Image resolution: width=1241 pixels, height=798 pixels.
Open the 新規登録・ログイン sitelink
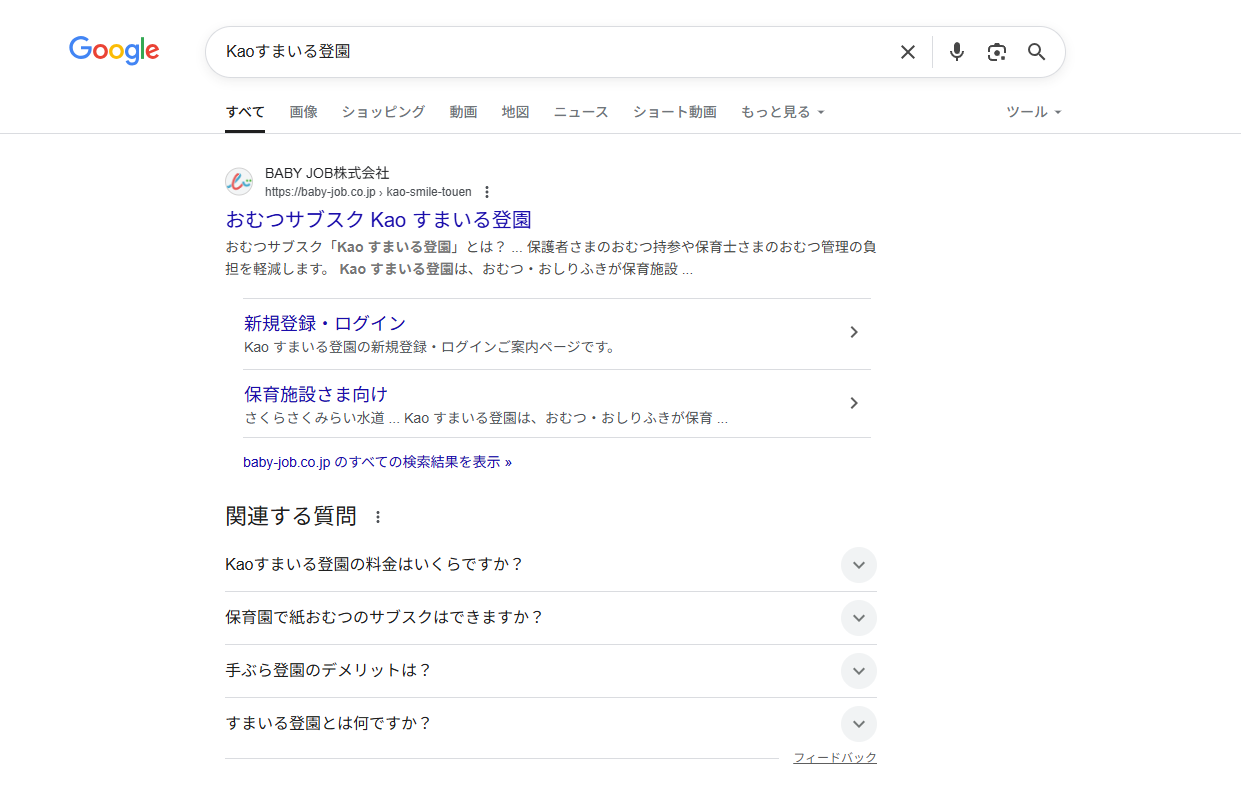[325, 323]
